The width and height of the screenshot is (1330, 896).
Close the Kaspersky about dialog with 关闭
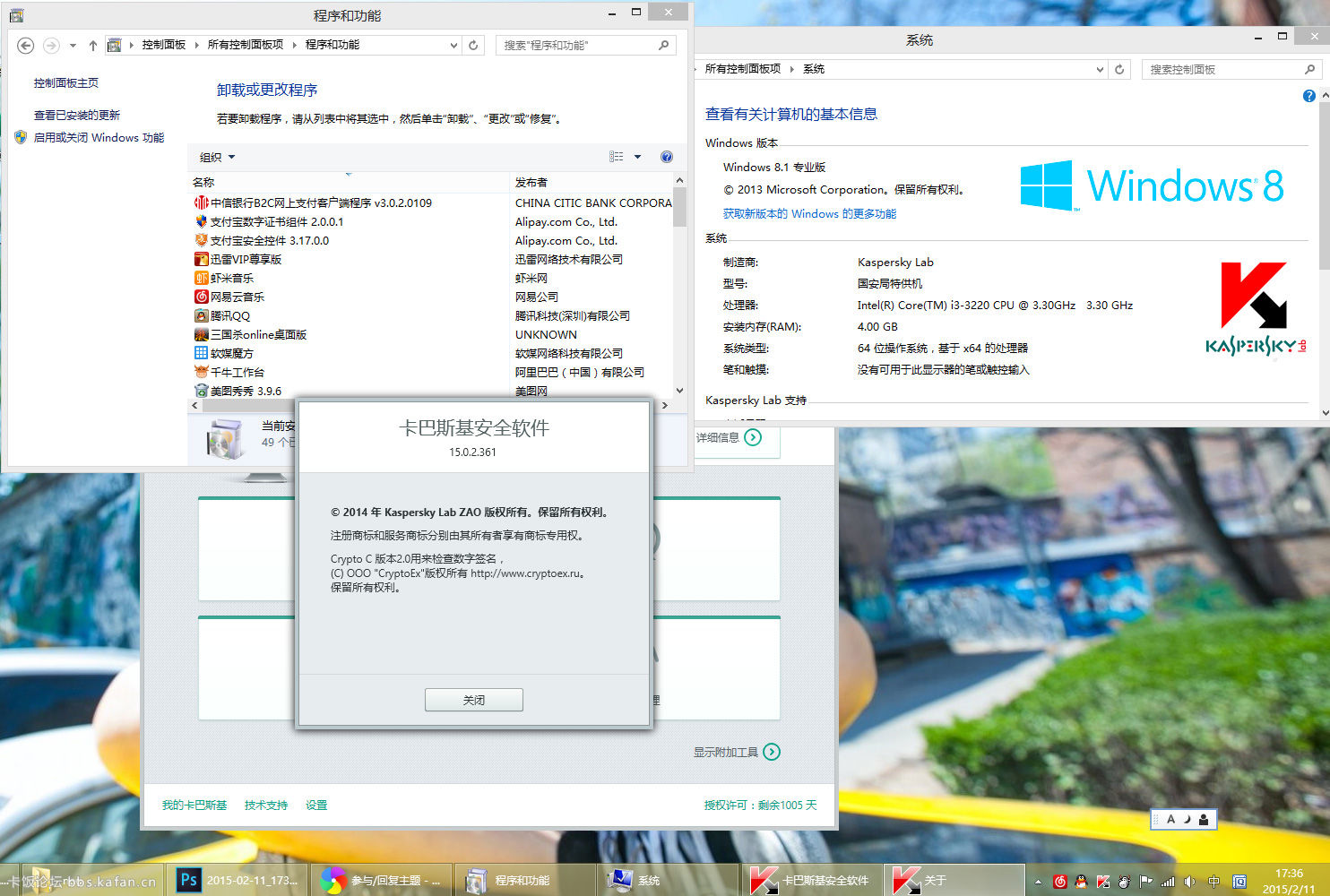click(x=473, y=700)
